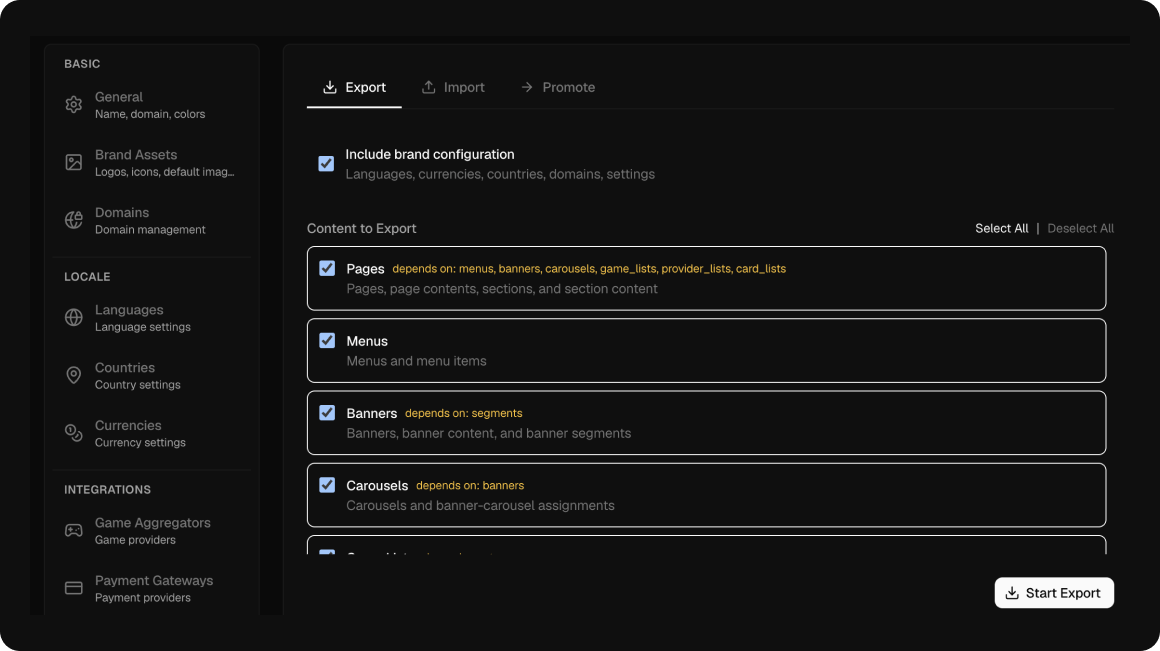Click 'Carousels and banner-carousel assignments' text

tap(480, 506)
